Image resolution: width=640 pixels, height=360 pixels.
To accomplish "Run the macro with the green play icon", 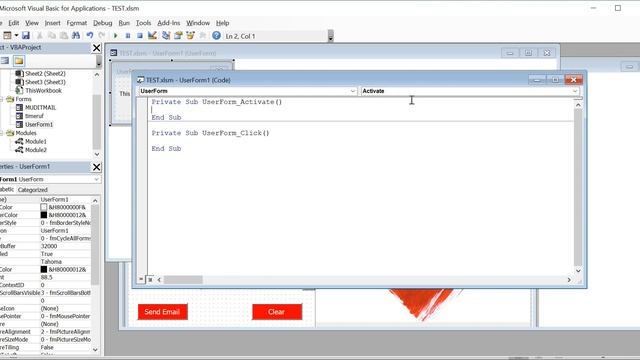I will click(x=116, y=36).
